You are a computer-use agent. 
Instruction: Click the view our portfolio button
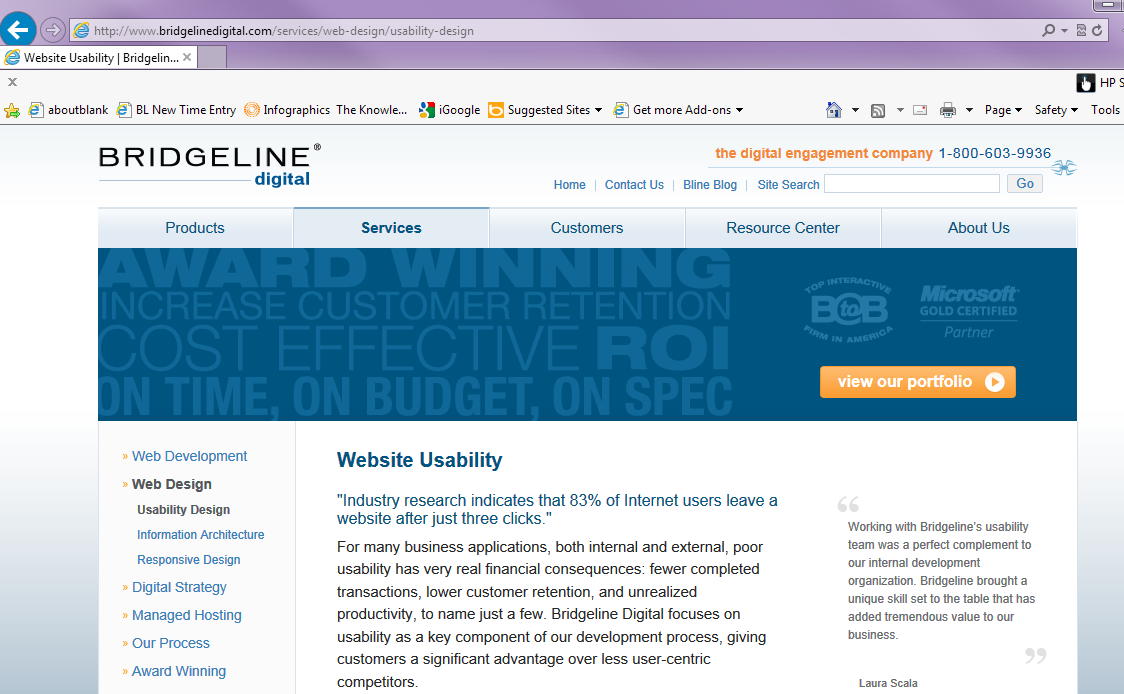(x=918, y=381)
